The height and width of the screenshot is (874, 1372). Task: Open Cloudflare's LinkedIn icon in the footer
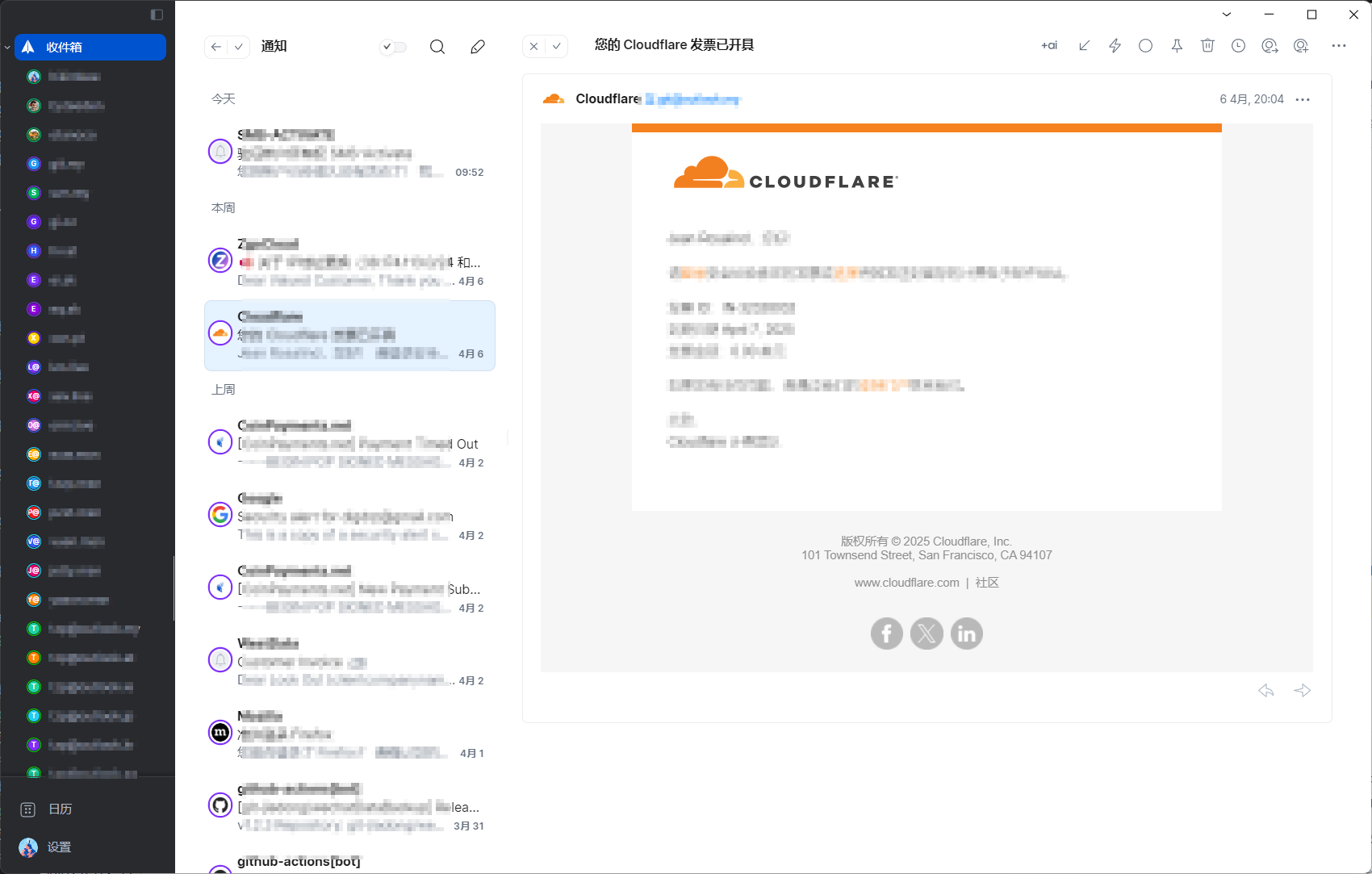click(x=966, y=634)
